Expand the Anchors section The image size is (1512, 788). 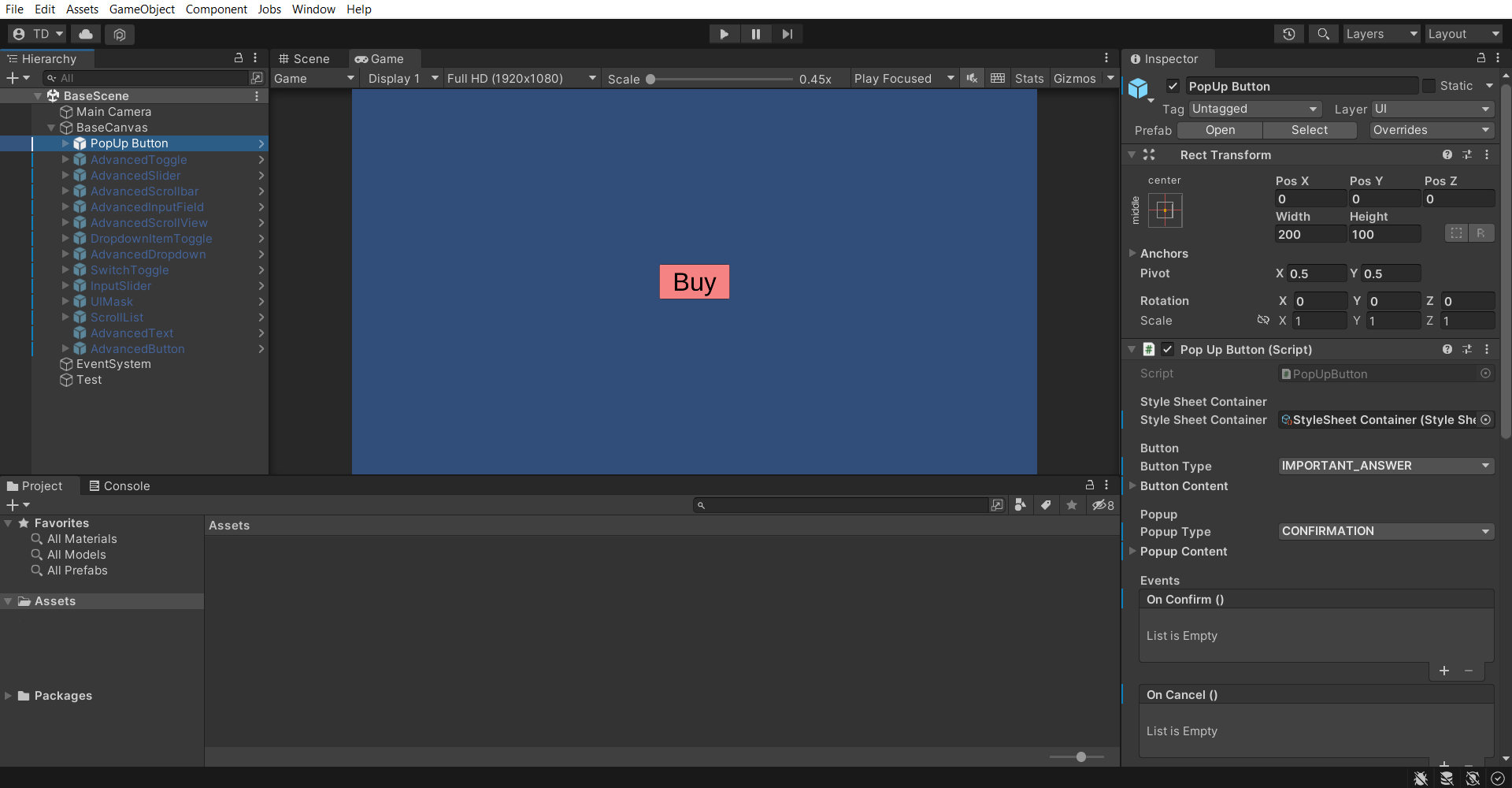pyautogui.click(x=1132, y=253)
